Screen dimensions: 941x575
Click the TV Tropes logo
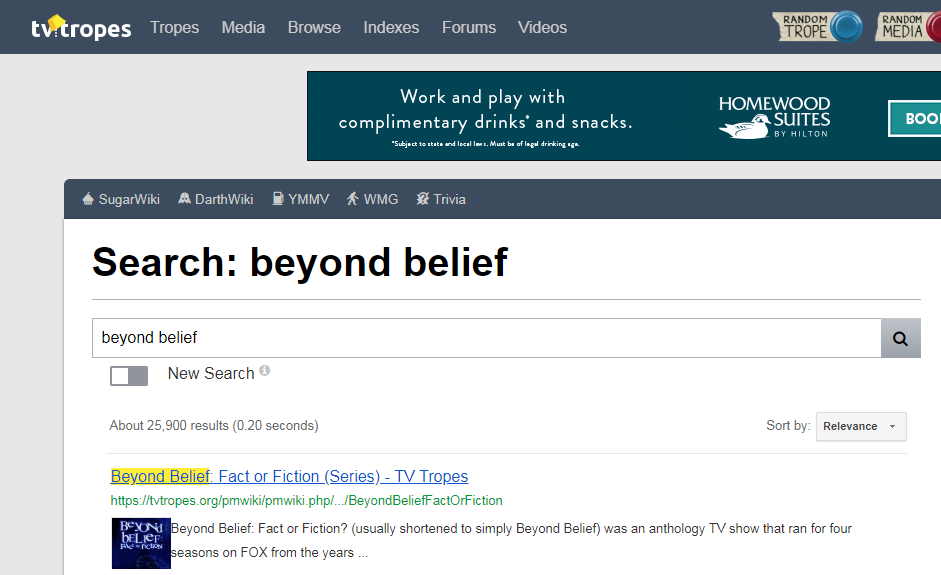tap(81, 28)
